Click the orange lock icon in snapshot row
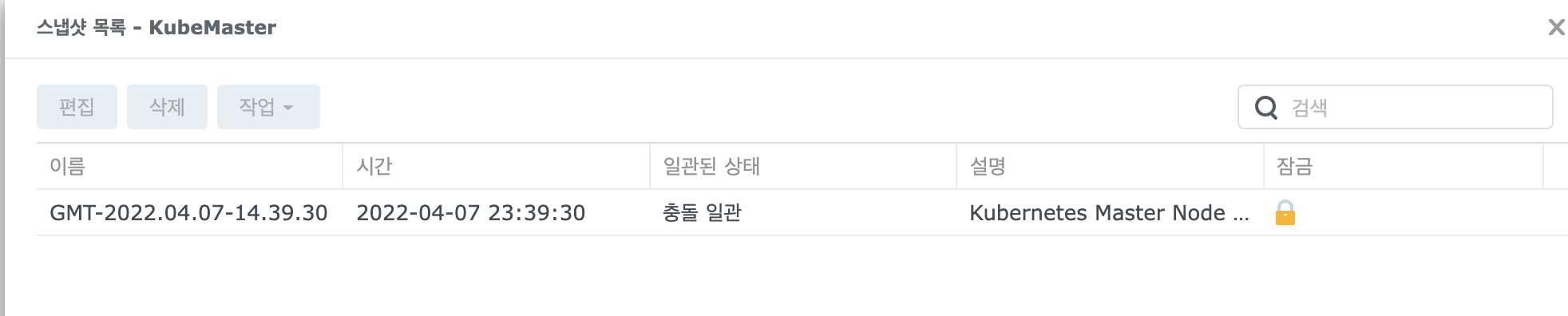The height and width of the screenshot is (316, 1568). point(1285,213)
